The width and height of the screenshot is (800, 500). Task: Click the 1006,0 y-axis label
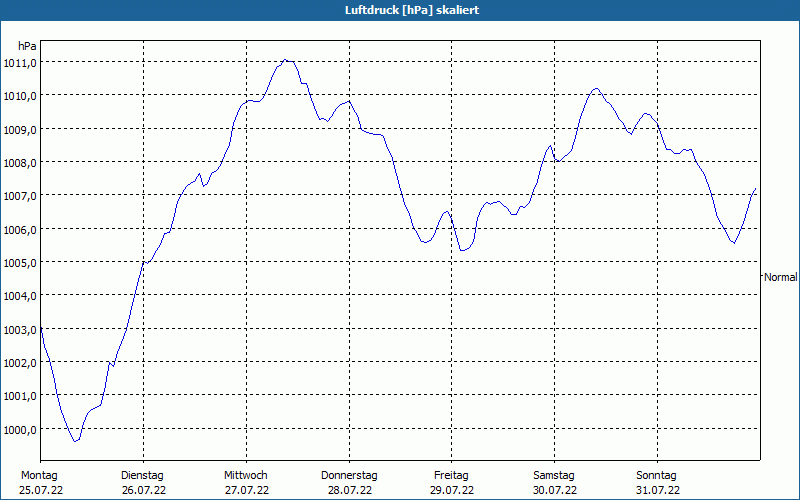tap(20, 230)
